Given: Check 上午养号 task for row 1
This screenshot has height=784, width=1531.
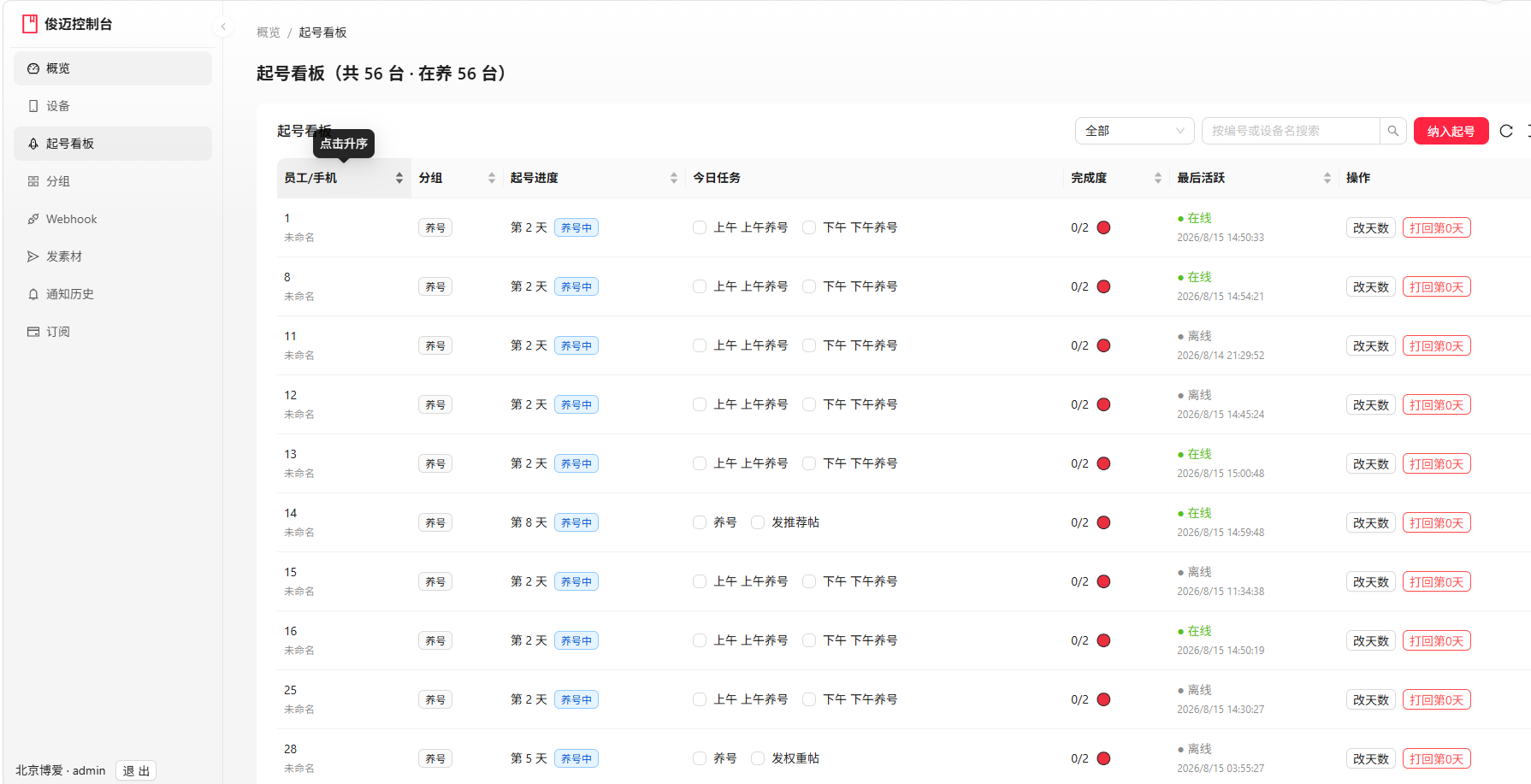Looking at the screenshot, I should 700,227.
